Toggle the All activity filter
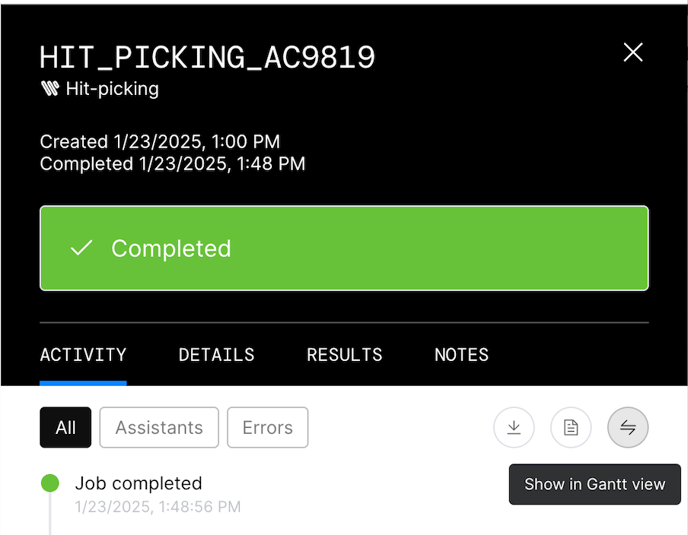The image size is (688, 535). pos(65,427)
